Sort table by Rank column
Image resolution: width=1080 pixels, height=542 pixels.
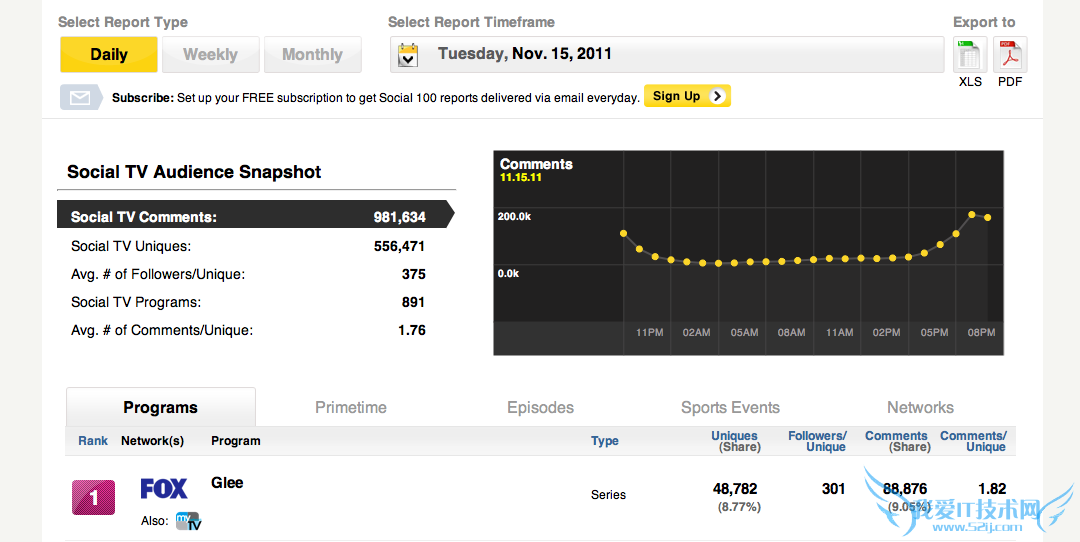(93, 441)
